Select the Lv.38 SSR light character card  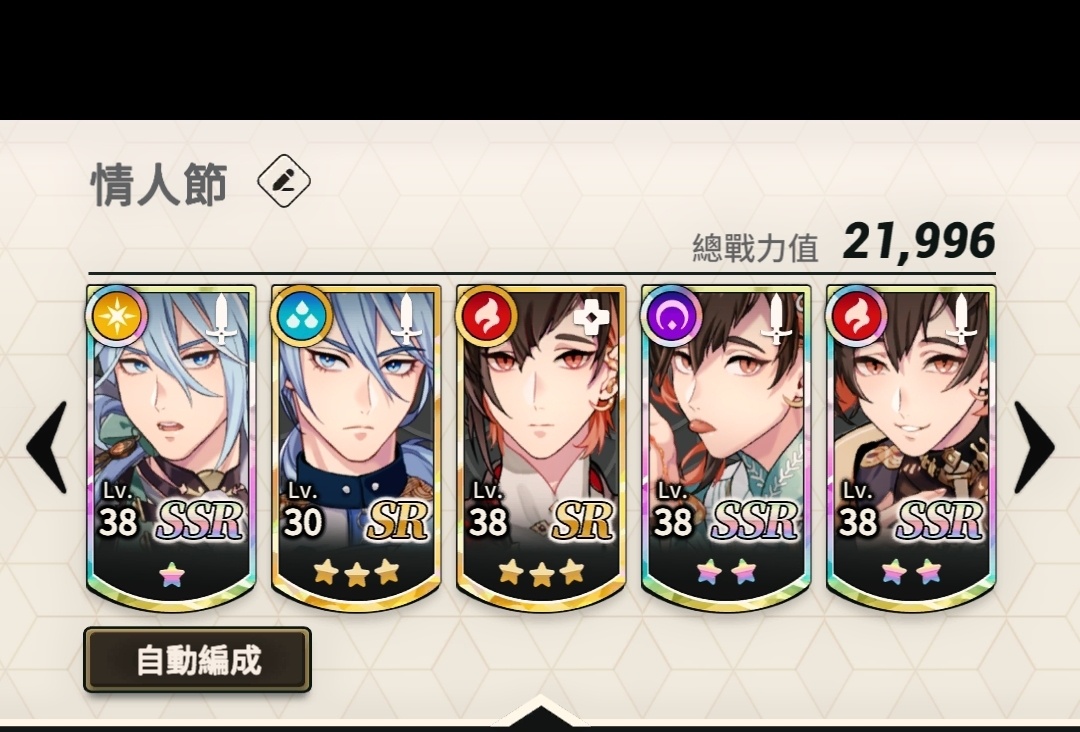click(x=172, y=448)
